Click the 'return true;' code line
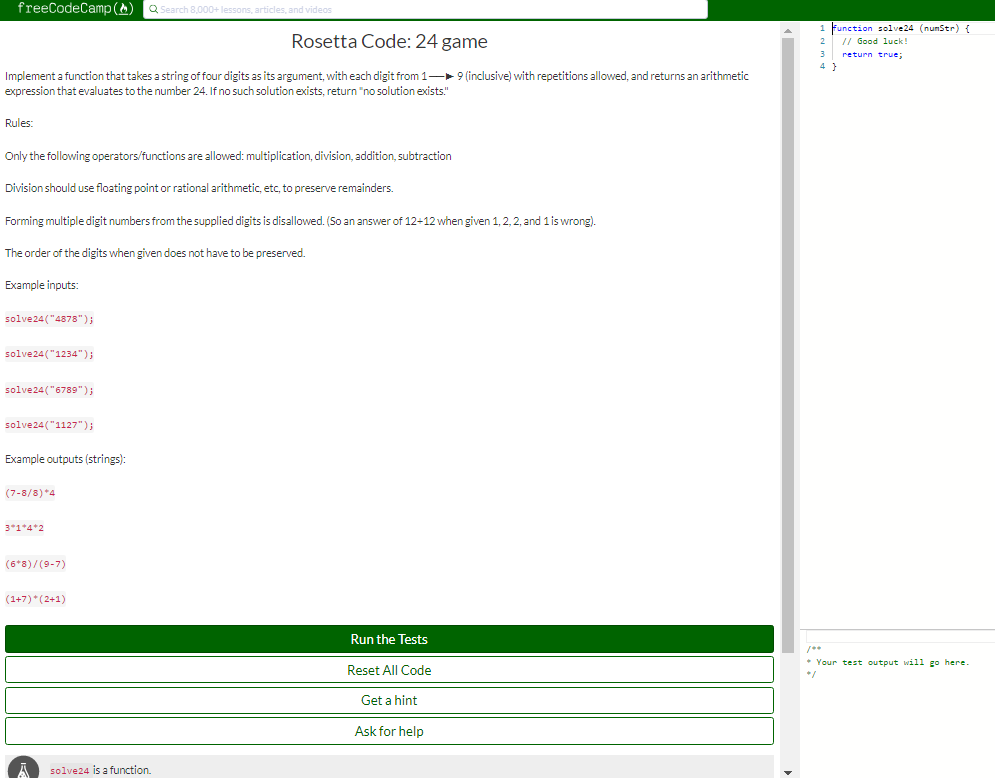Image resolution: width=995 pixels, height=778 pixels. tap(872, 55)
